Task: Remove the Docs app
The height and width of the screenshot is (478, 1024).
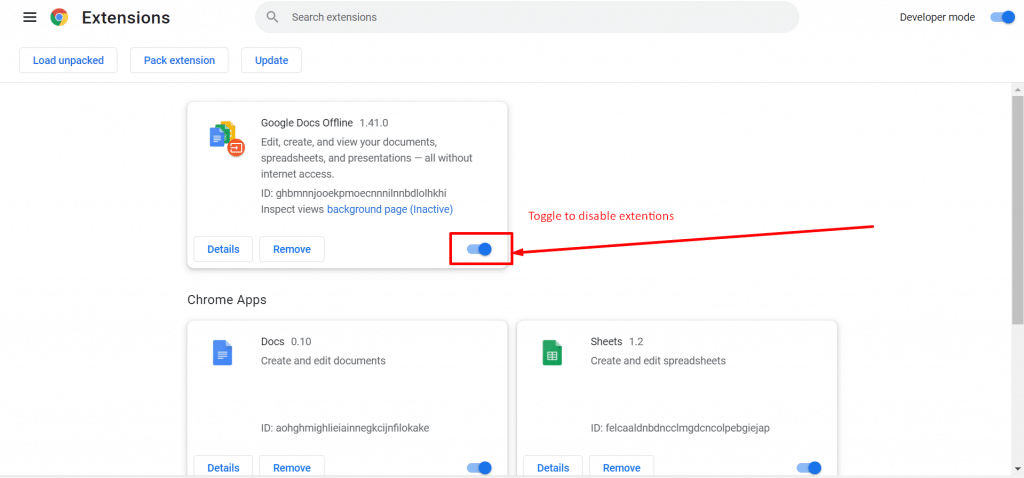Action: (x=292, y=467)
